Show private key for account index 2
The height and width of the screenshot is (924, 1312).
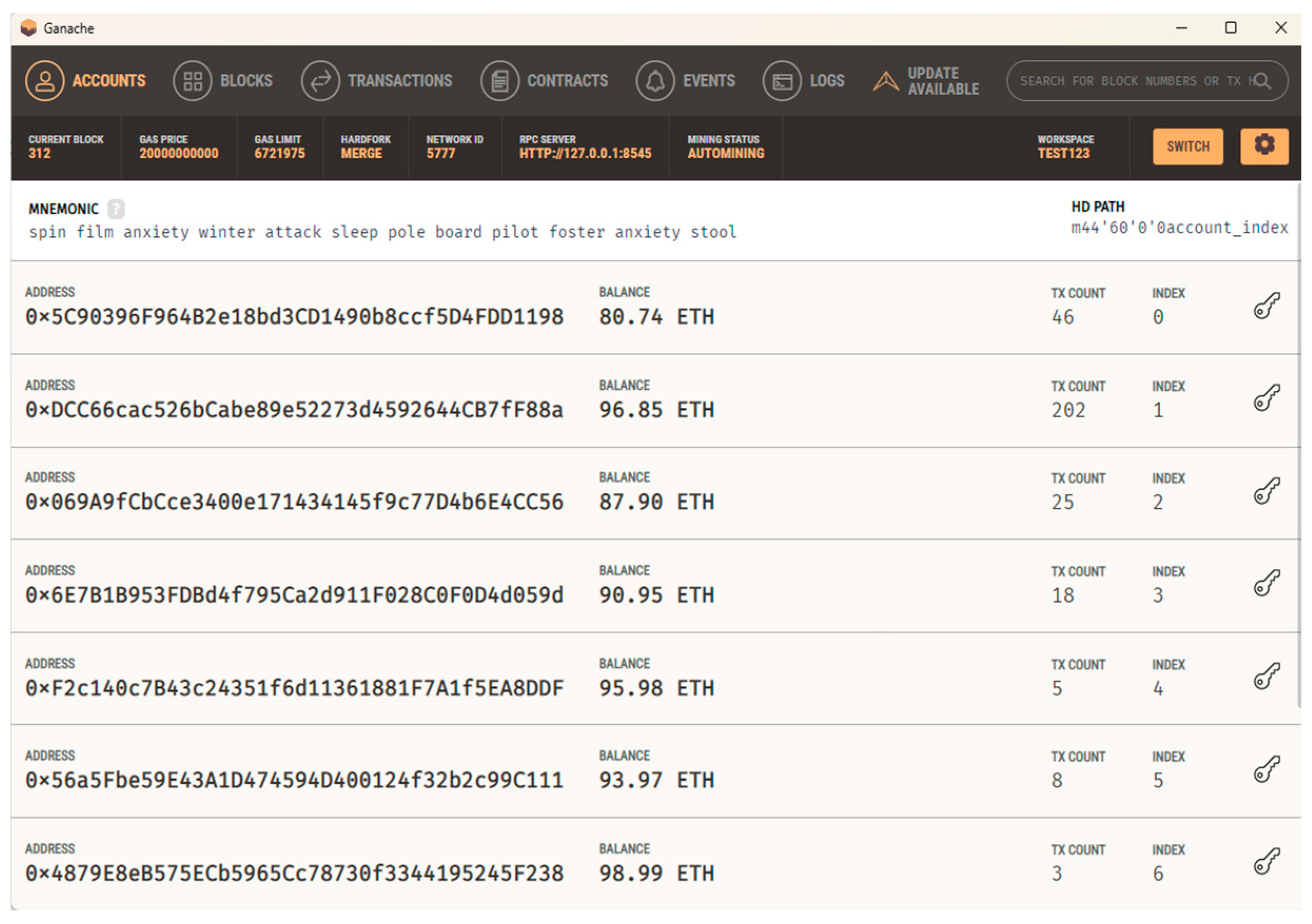click(x=1266, y=491)
